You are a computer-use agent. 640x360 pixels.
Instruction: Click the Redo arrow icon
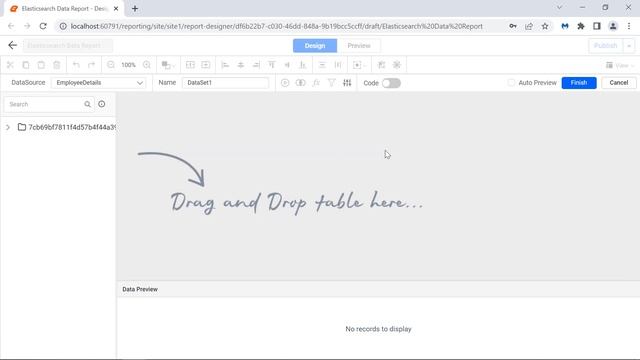(x=92, y=65)
